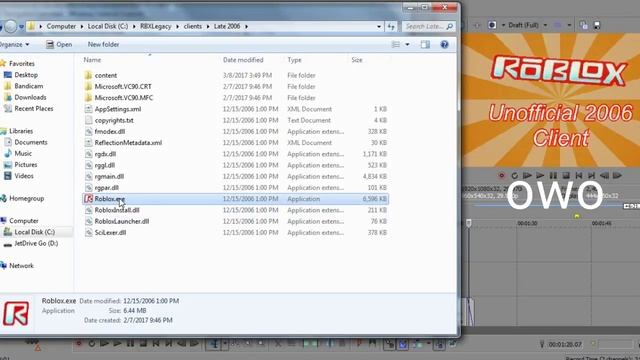Click Save Snapshot to File icon in preview window
640x360 pixels.
point(597,25)
